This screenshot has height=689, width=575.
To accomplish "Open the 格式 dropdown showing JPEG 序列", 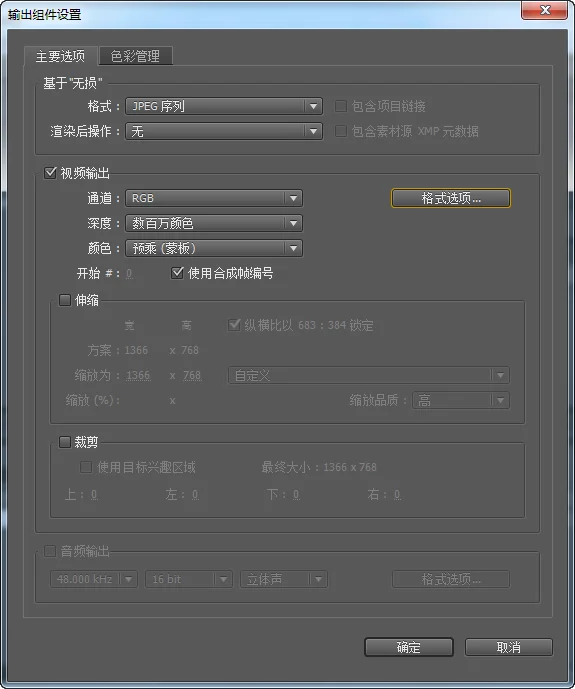I will tap(224, 106).
